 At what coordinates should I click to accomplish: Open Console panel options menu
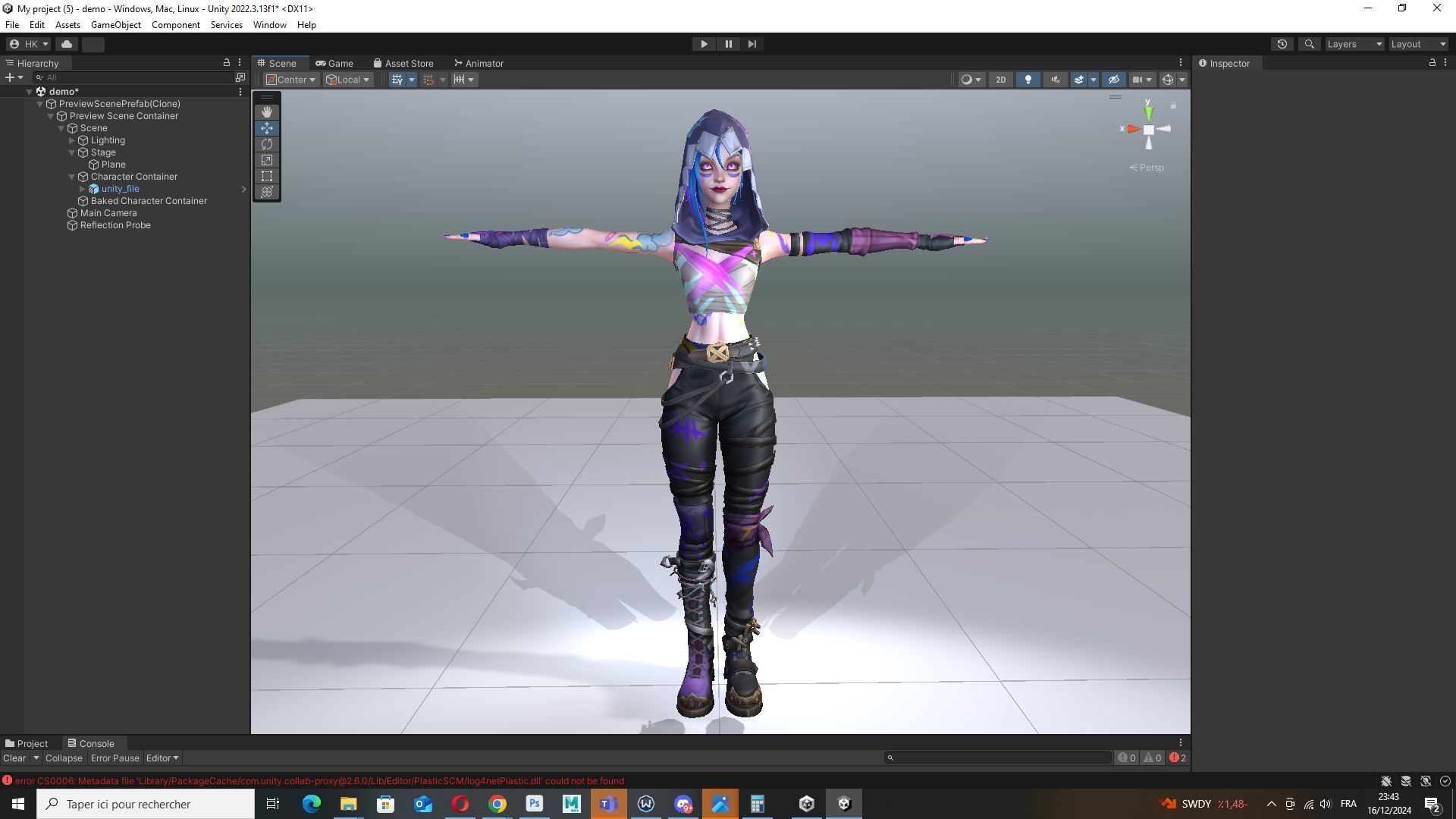1181,743
